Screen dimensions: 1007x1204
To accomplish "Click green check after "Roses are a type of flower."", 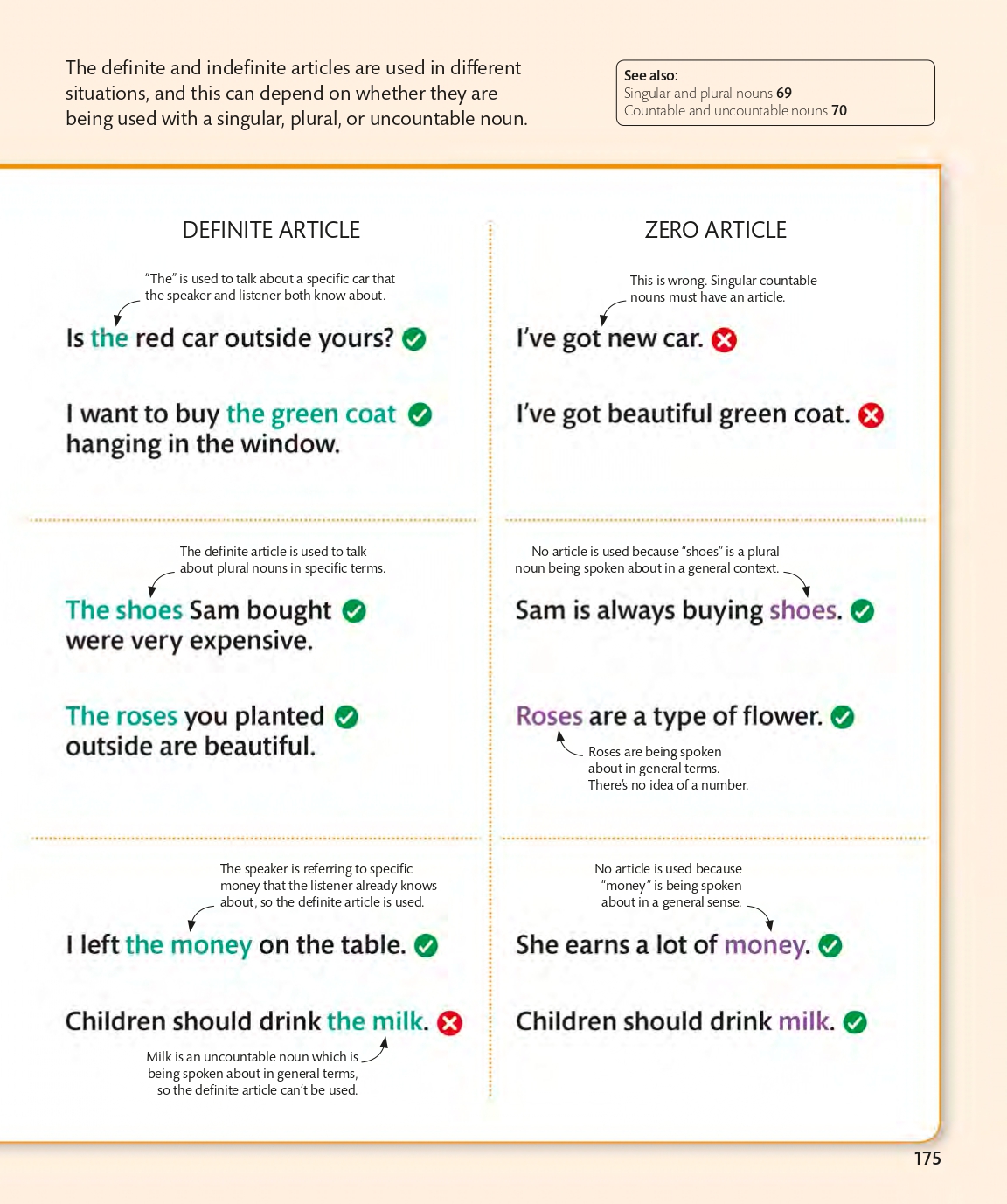I will [x=842, y=718].
